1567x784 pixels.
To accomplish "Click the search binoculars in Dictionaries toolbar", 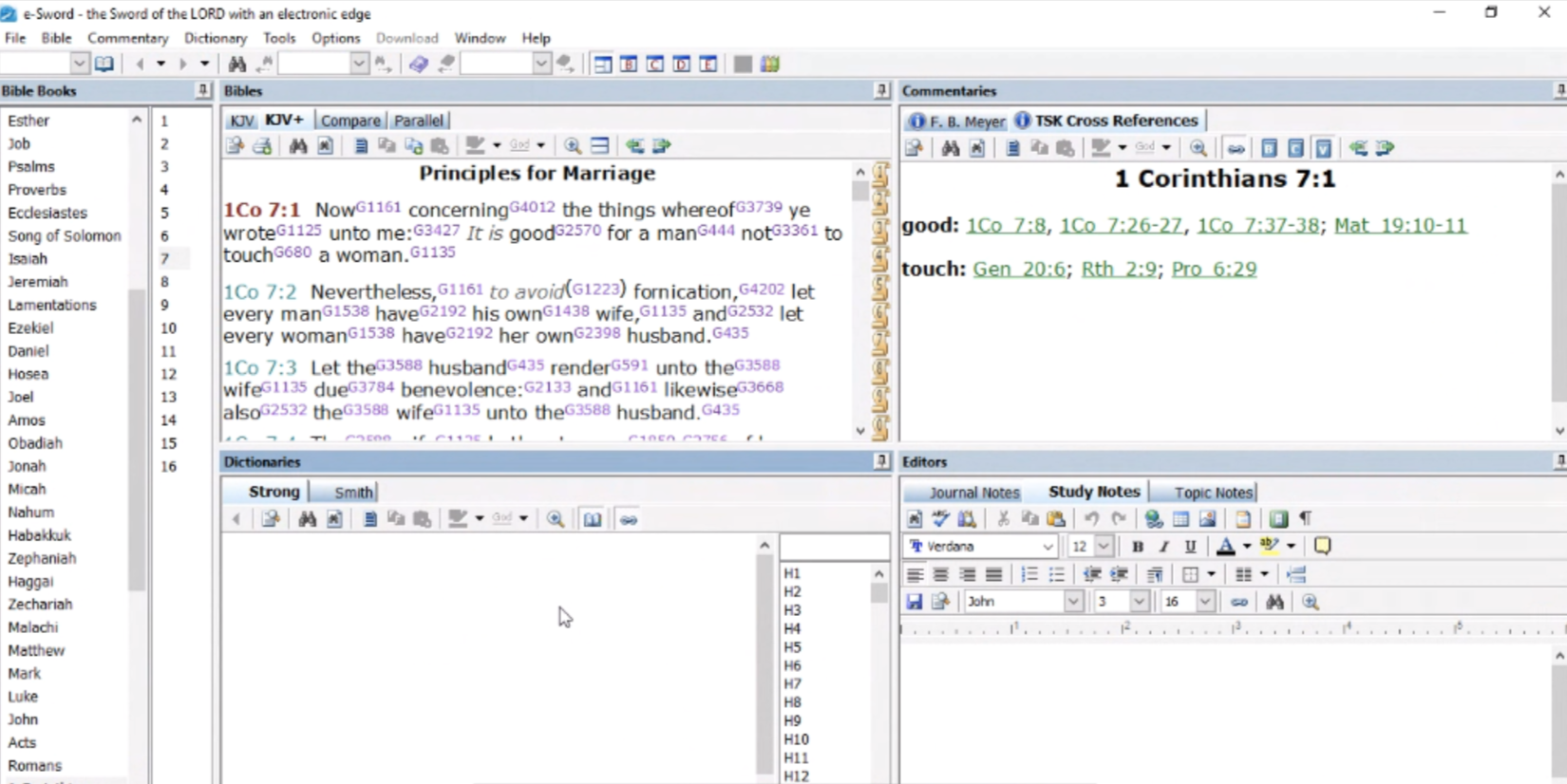I will [x=308, y=519].
